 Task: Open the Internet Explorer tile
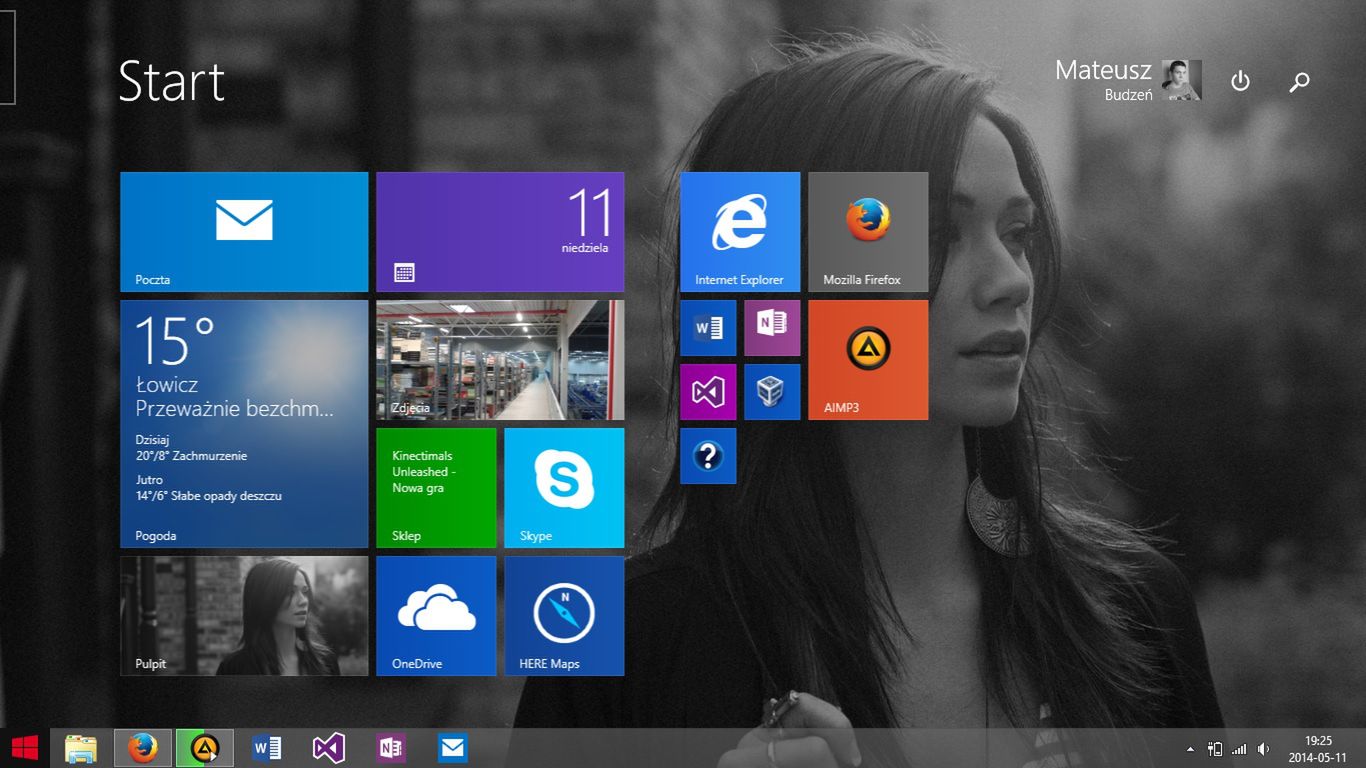point(739,231)
